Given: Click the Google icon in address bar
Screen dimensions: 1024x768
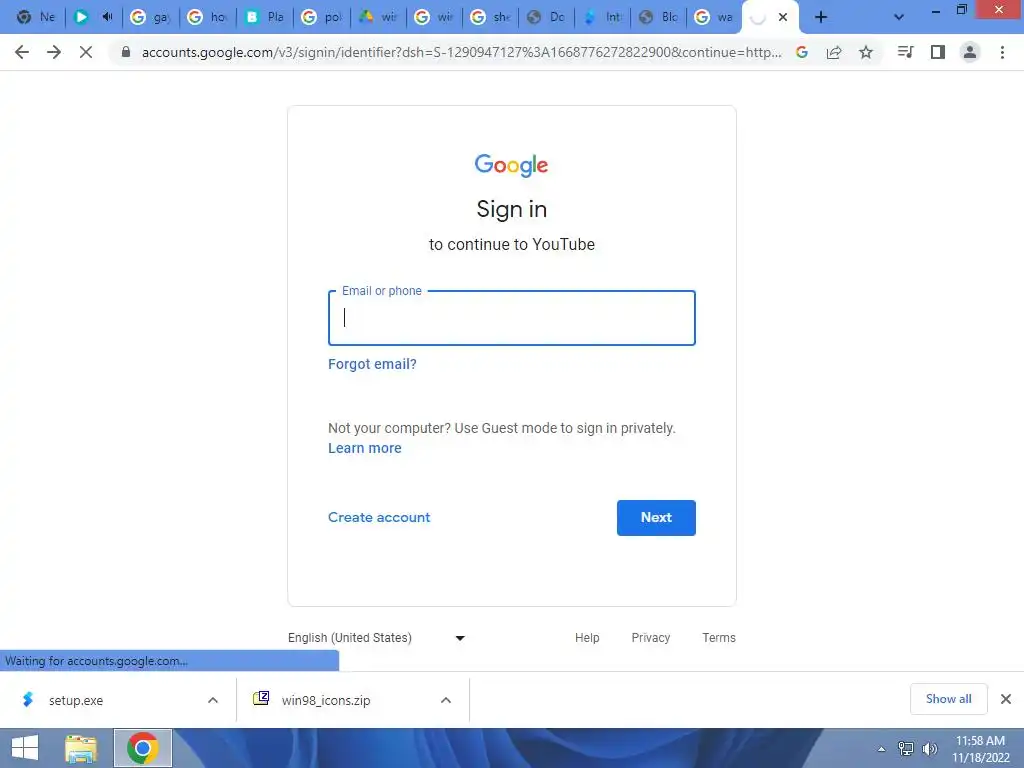Looking at the screenshot, I should [801, 52].
